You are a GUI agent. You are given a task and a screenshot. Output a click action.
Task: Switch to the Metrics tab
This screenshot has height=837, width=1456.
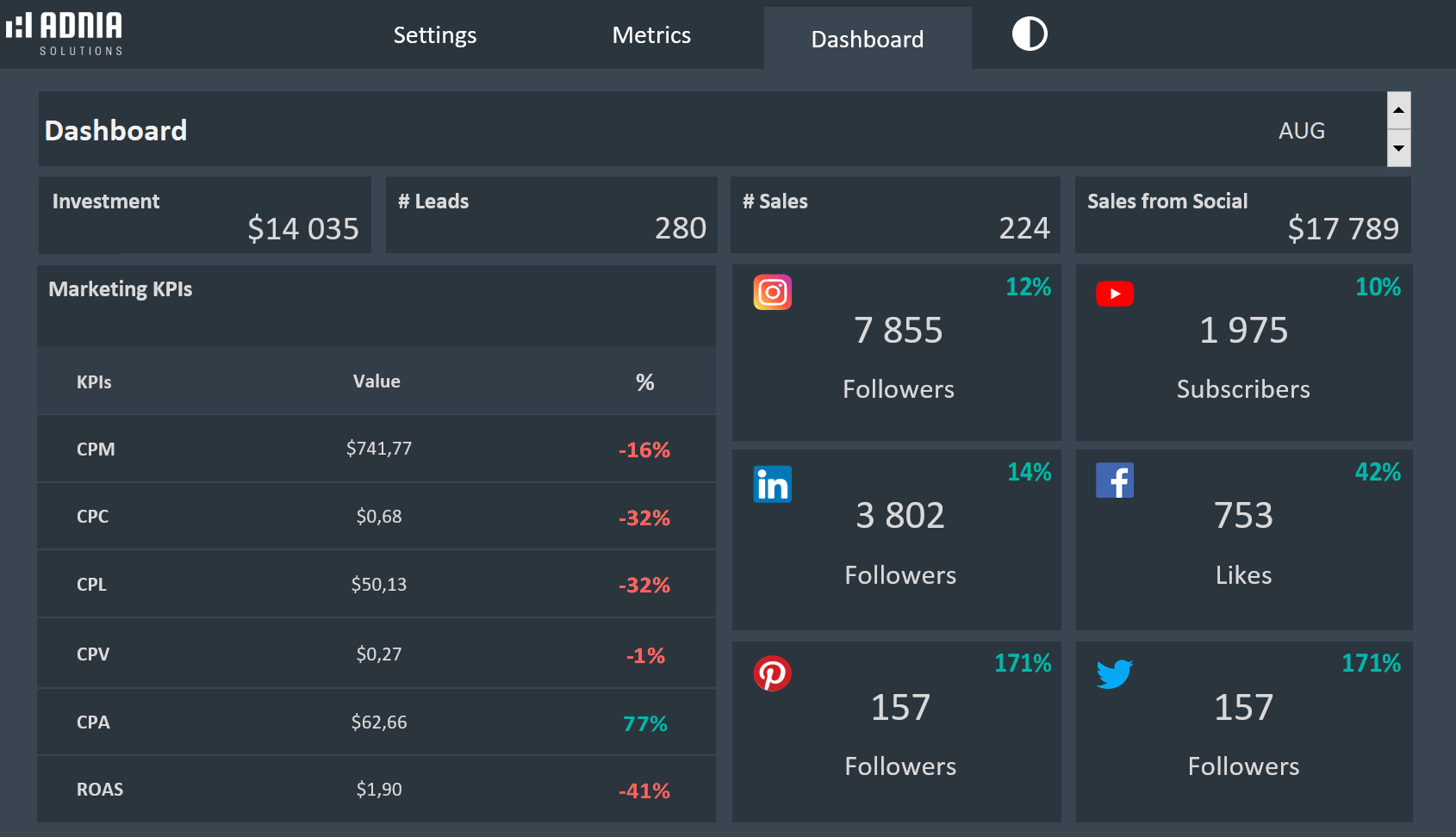[x=651, y=35]
